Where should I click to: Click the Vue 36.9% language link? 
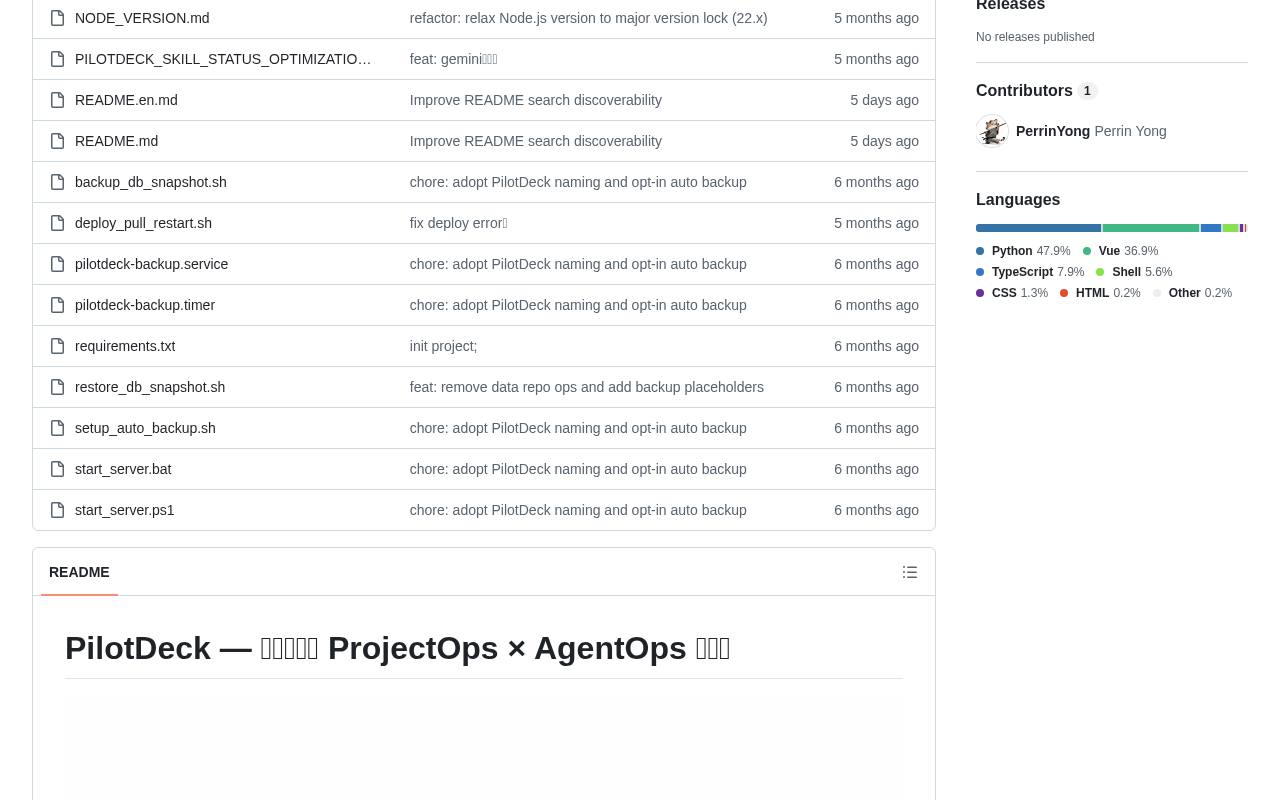point(1120,251)
